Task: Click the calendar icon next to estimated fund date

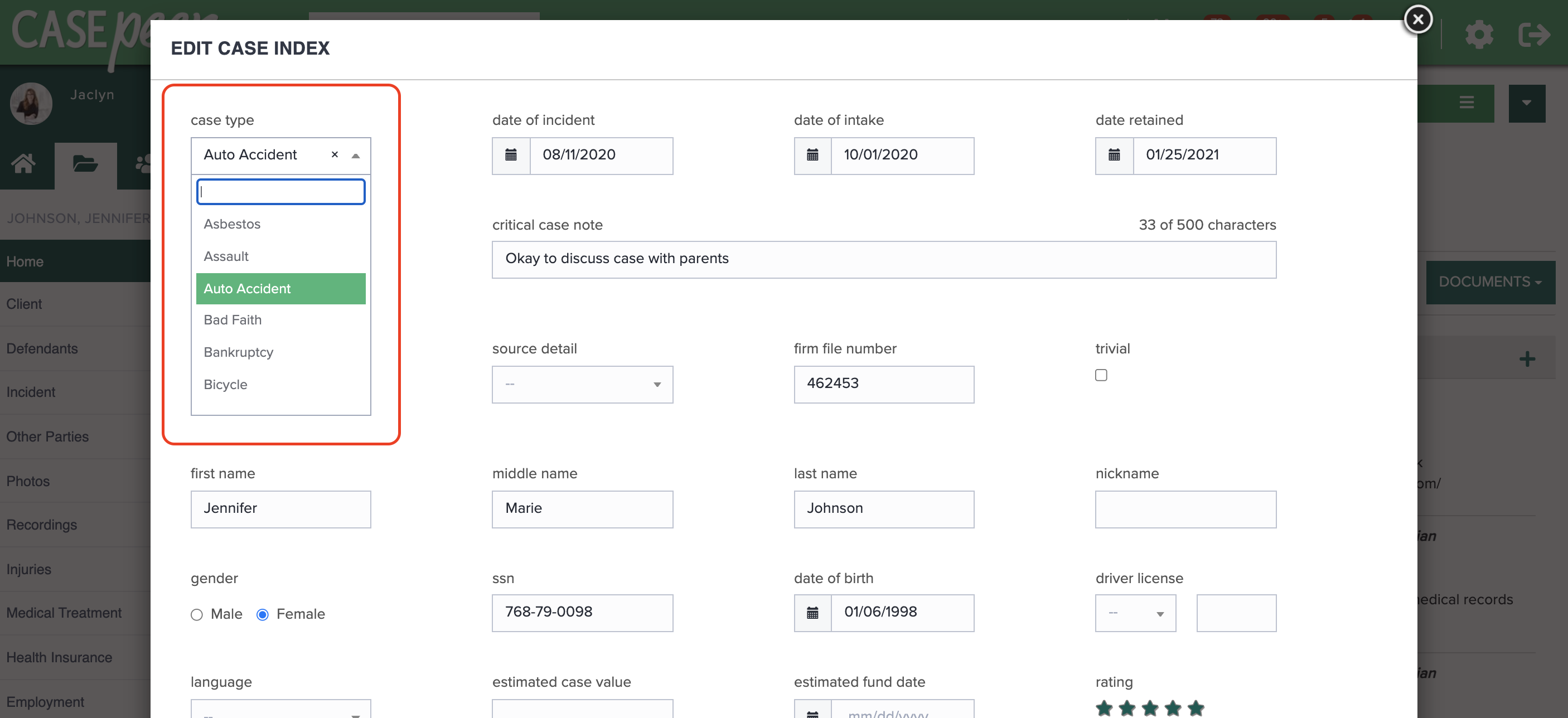Action: (812, 714)
